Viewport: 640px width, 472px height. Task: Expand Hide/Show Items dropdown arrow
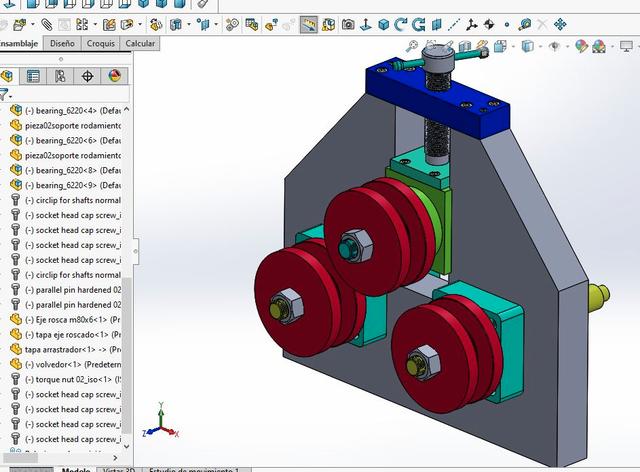point(567,46)
